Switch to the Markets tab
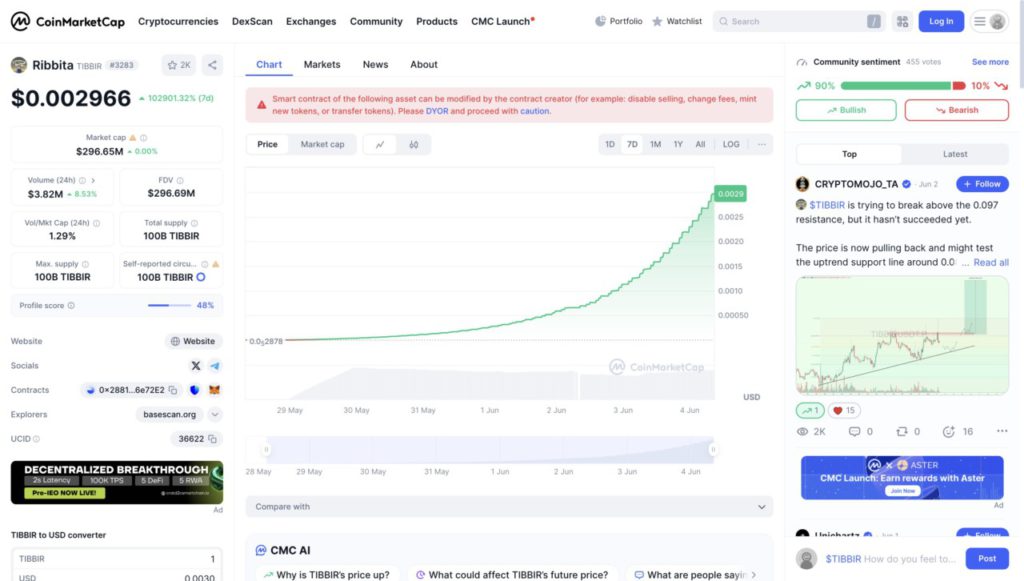The height and width of the screenshot is (581, 1024). 322,64
